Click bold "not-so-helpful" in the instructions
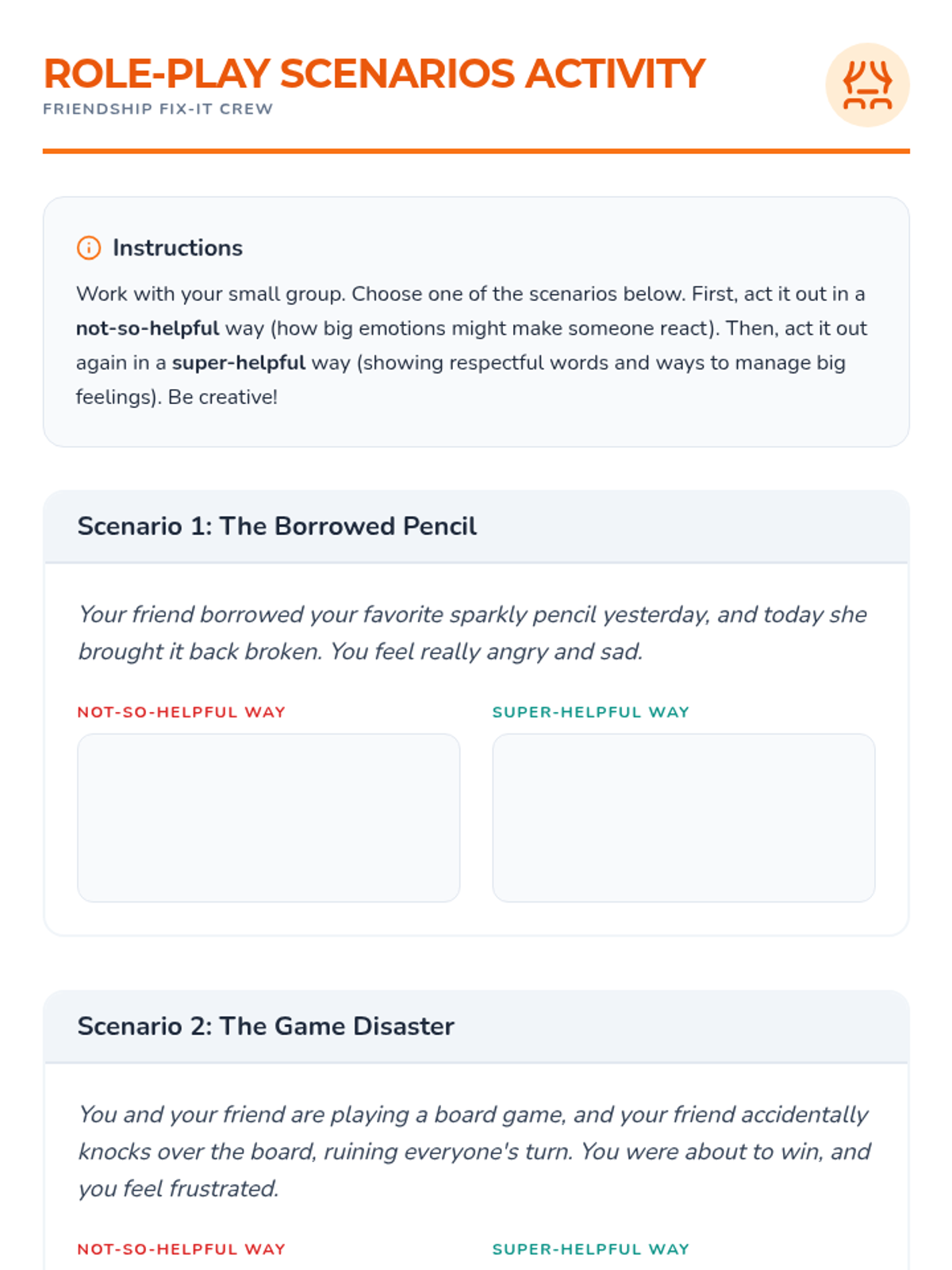Screen dimensions: 952x1270 [148, 329]
